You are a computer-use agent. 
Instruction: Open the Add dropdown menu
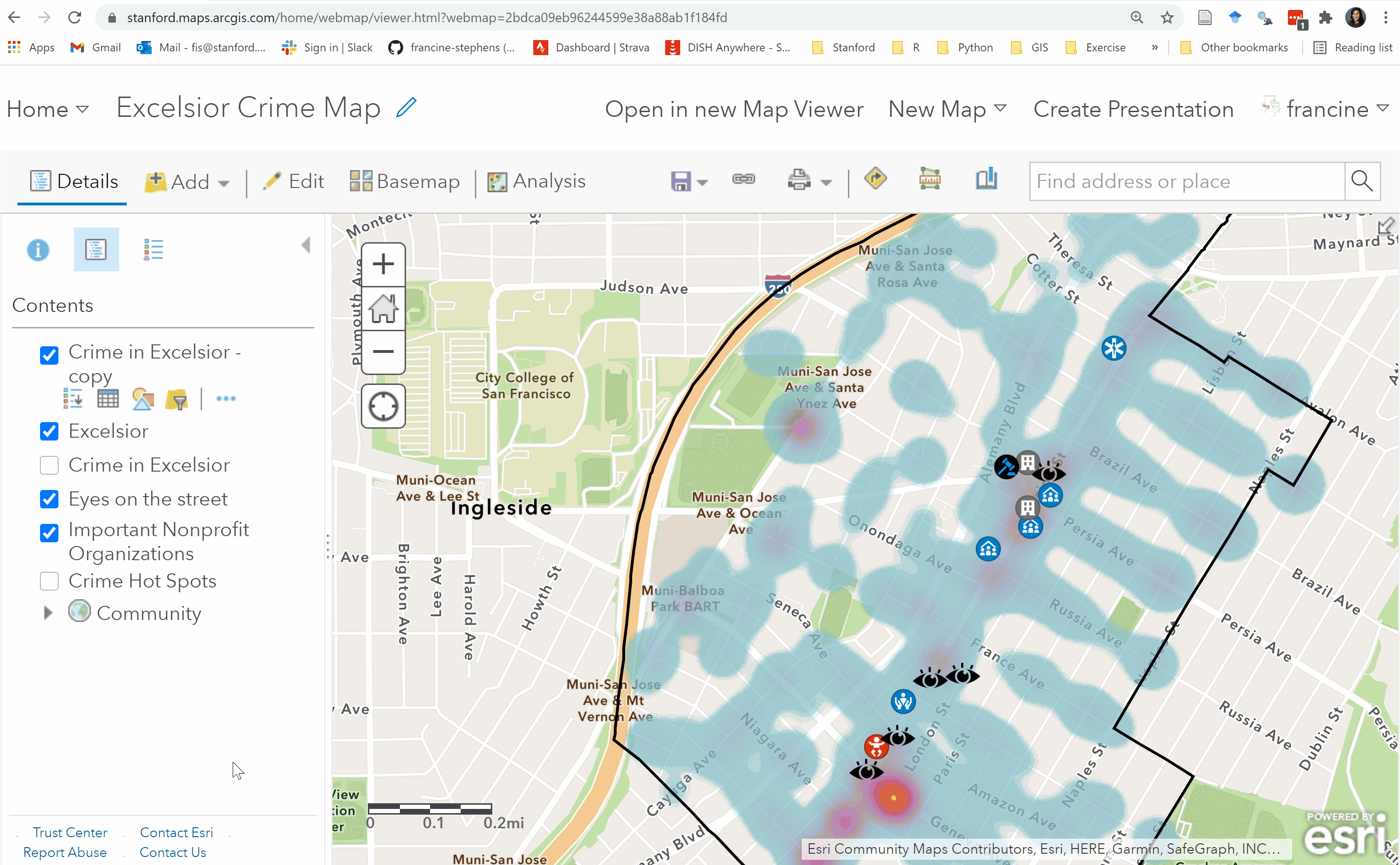click(x=187, y=182)
